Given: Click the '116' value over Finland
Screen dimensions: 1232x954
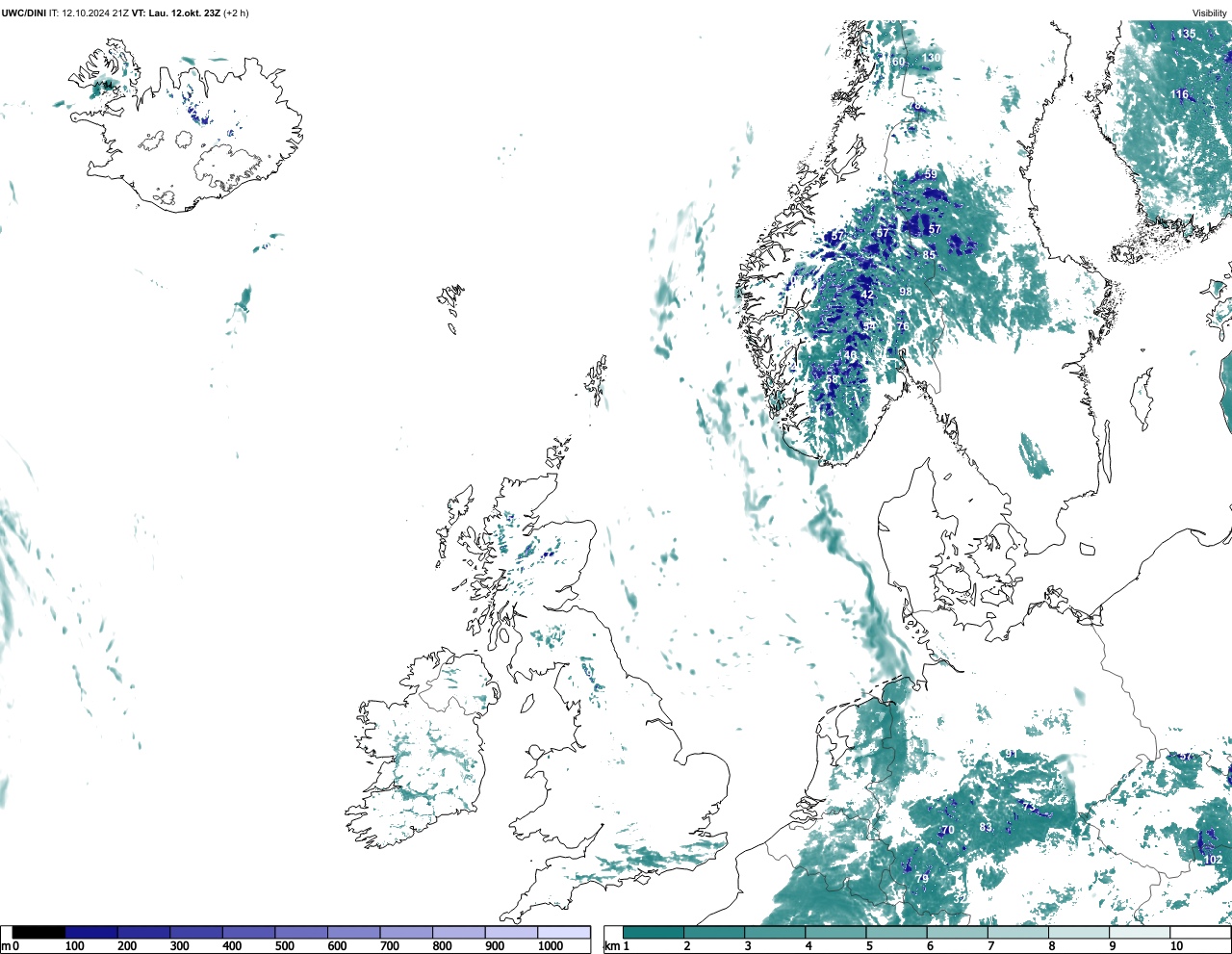Looking at the screenshot, I should [x=1180, y=94].
